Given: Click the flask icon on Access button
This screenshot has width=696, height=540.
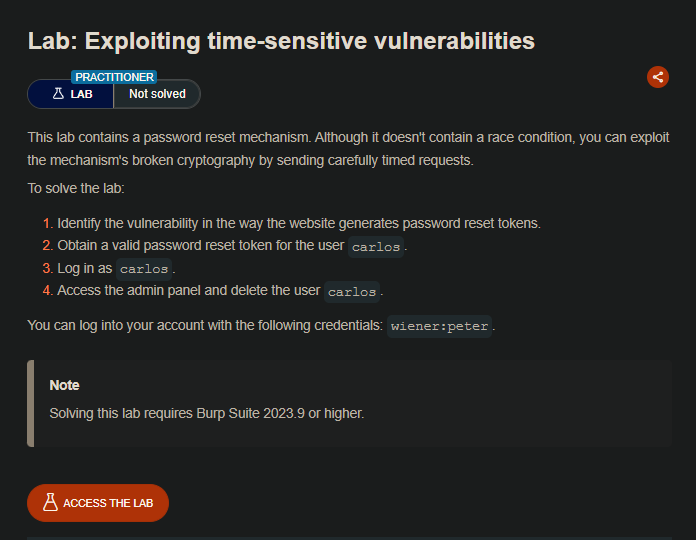Looking at the screenshot, I should (x=50, y=503).
